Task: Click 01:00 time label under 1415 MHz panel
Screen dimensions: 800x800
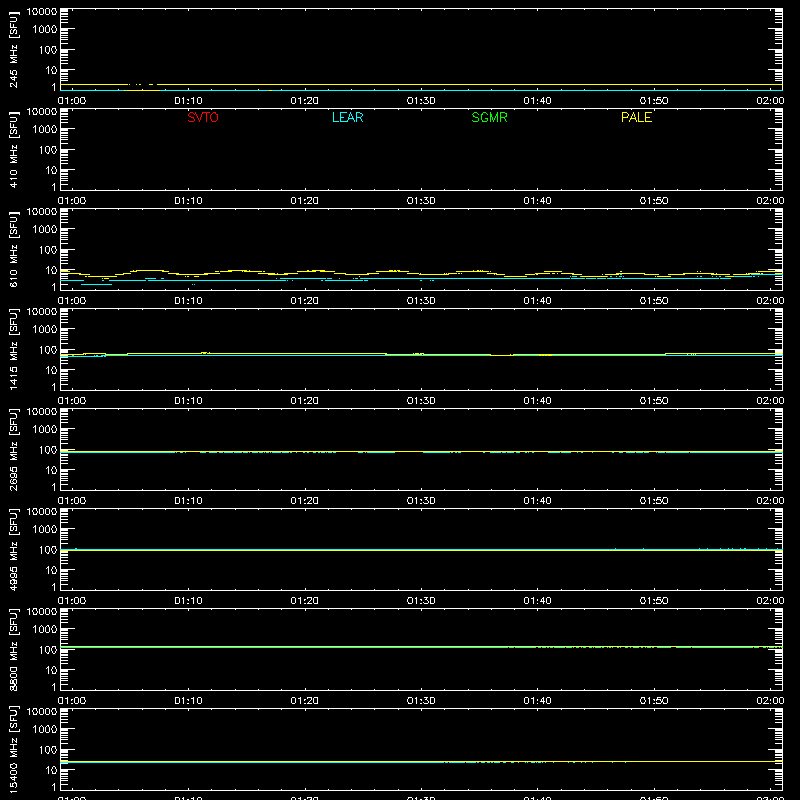Action: click(72, 401)
